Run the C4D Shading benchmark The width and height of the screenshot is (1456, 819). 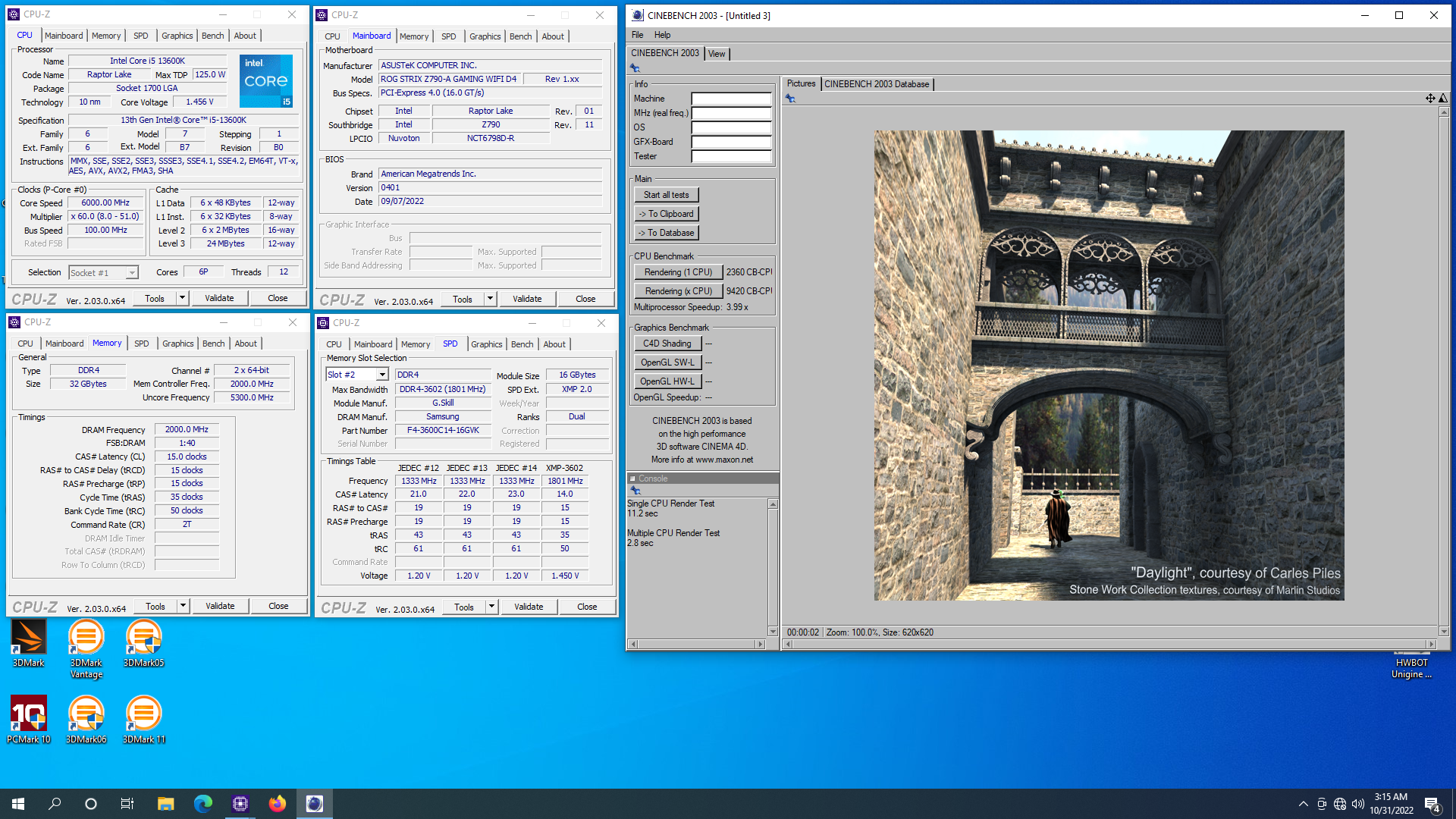[667, 344]
